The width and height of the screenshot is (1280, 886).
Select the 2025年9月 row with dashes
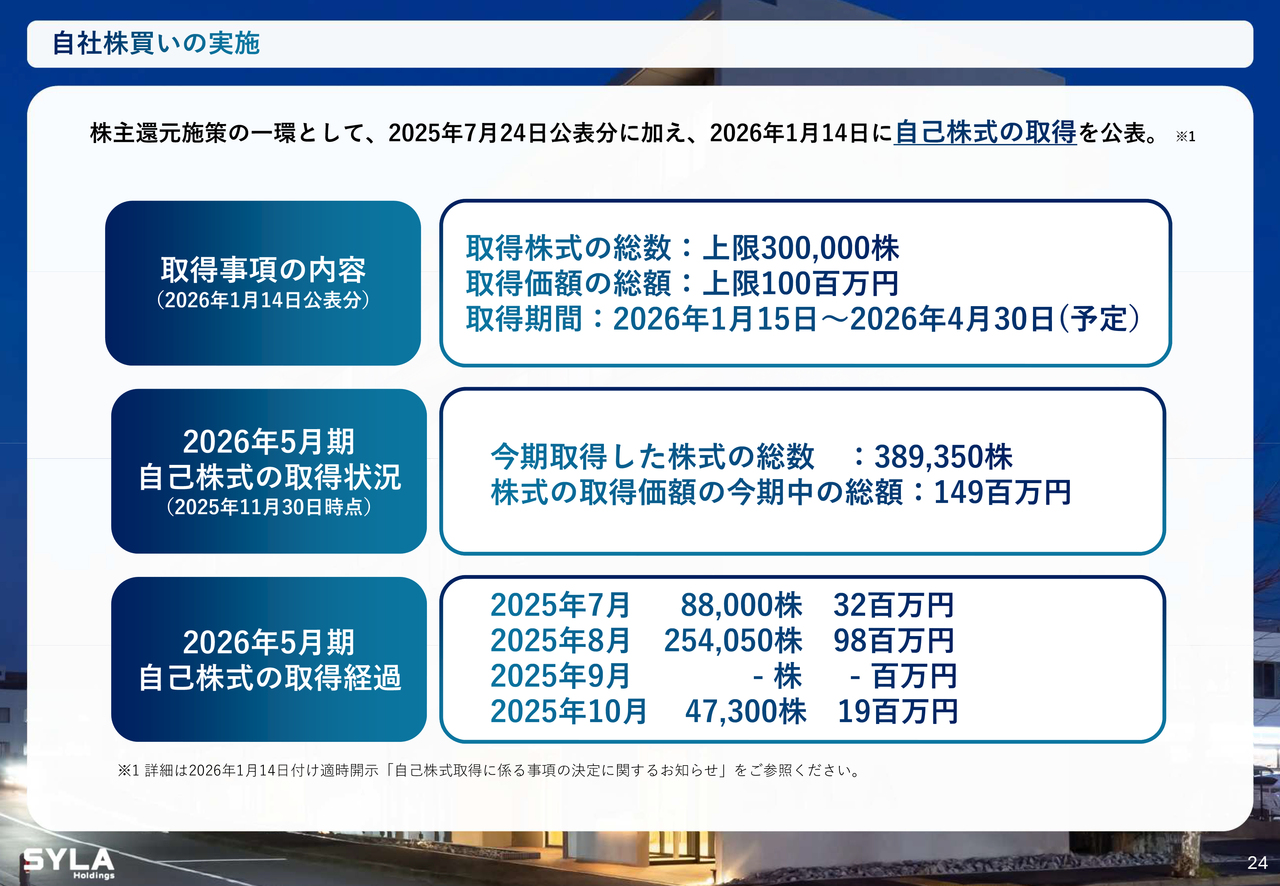[x=722, y=676]
